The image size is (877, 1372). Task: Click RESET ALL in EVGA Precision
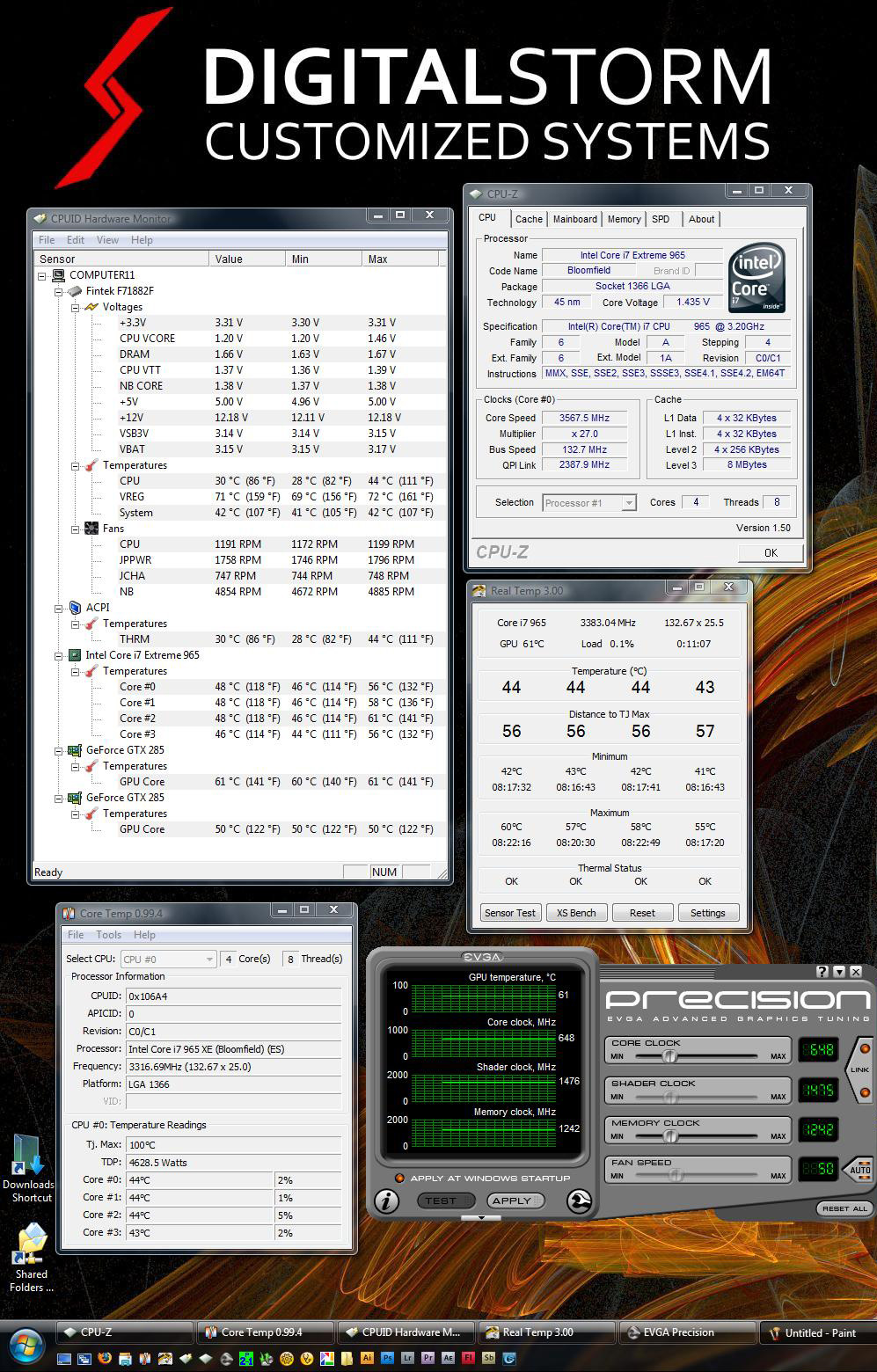pos(844,1208)
